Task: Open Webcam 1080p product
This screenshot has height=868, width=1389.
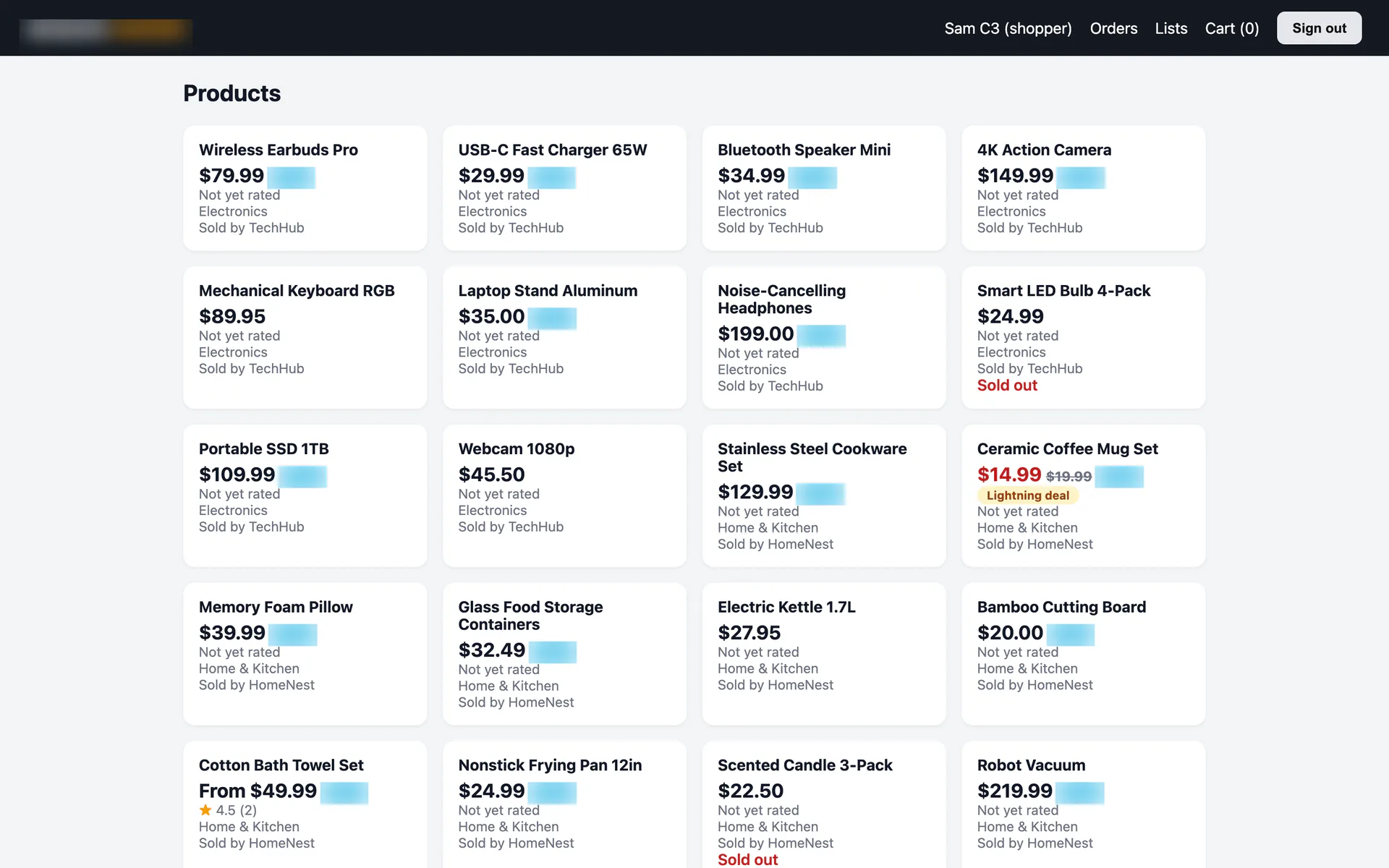Action: tap(517, 448)
